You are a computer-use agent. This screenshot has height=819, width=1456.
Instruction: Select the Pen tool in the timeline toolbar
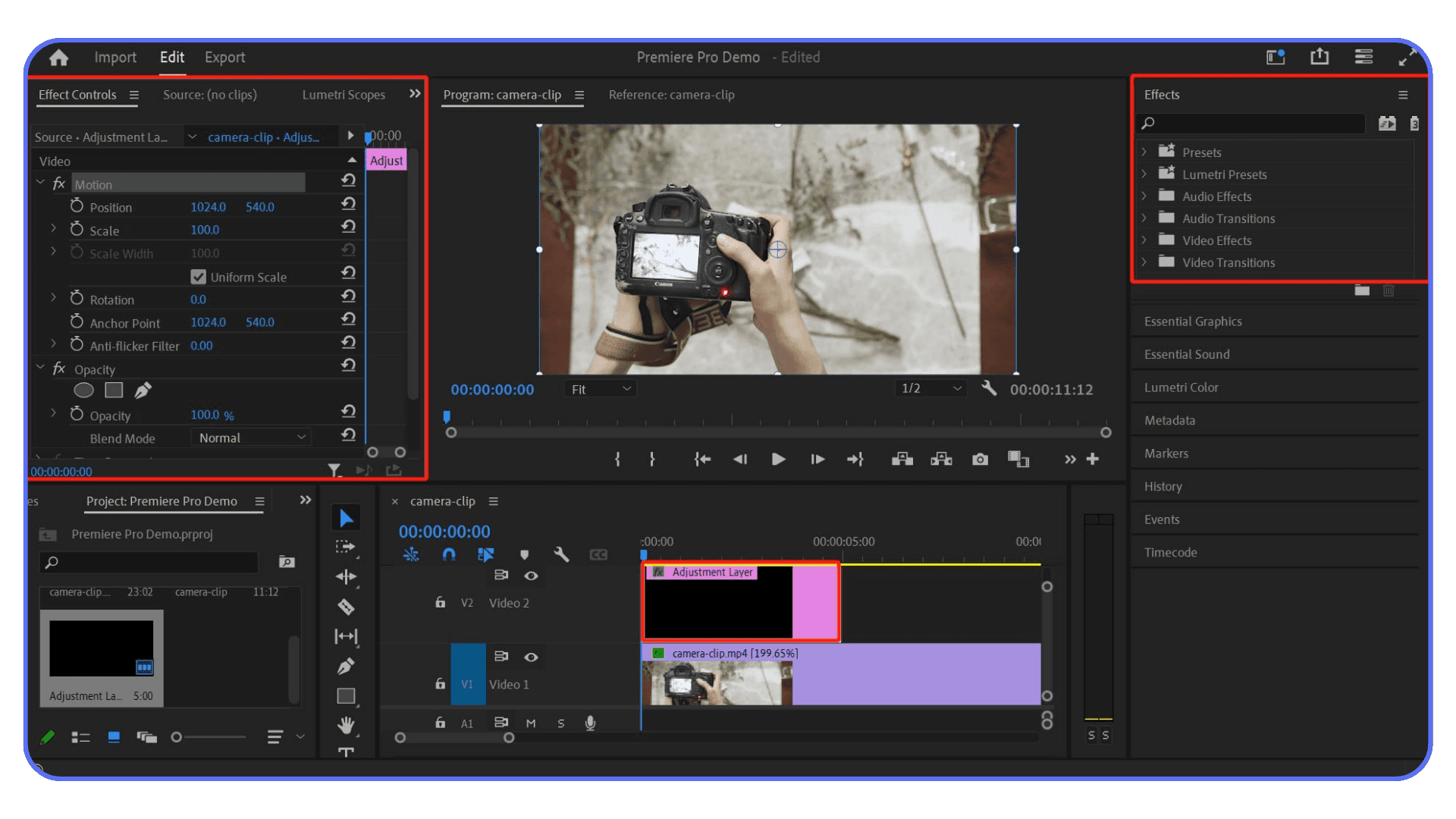click(x=346, y=666)
